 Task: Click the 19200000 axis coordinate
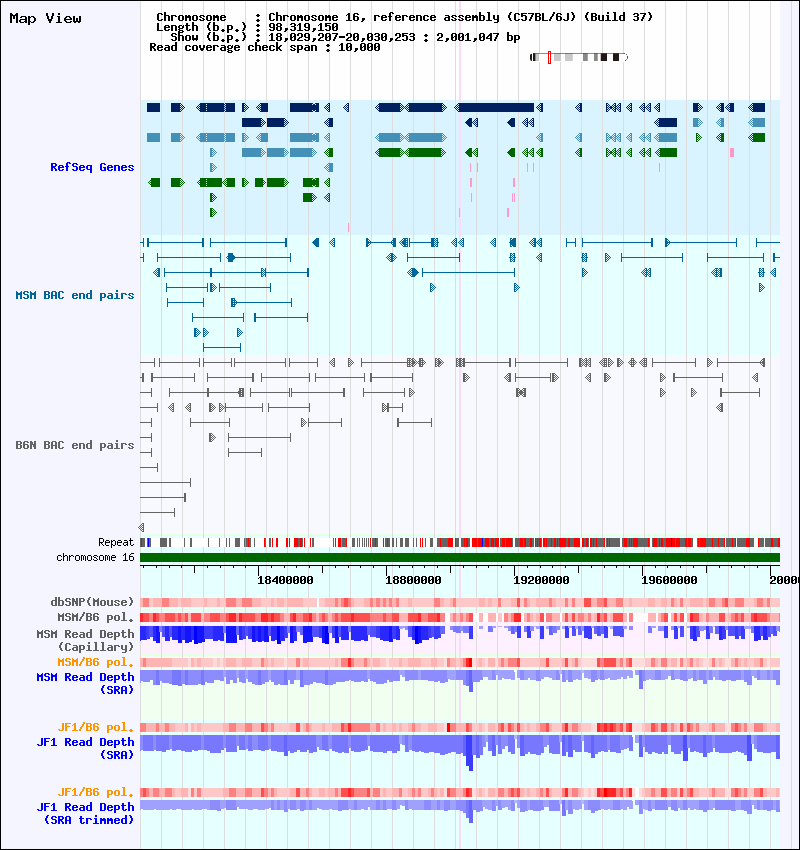(541, 580)
